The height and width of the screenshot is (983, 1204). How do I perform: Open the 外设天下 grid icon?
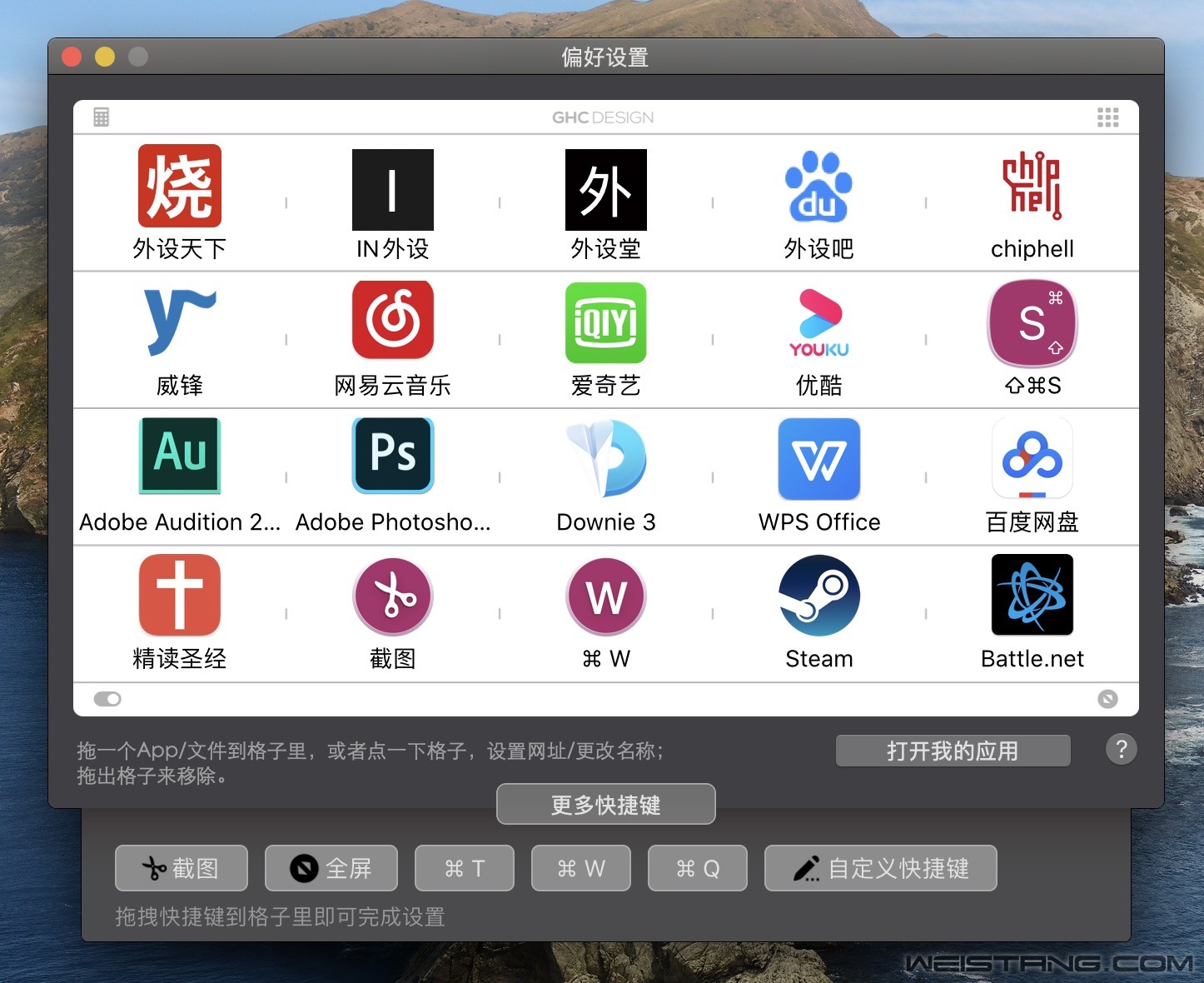coord(180,186)
